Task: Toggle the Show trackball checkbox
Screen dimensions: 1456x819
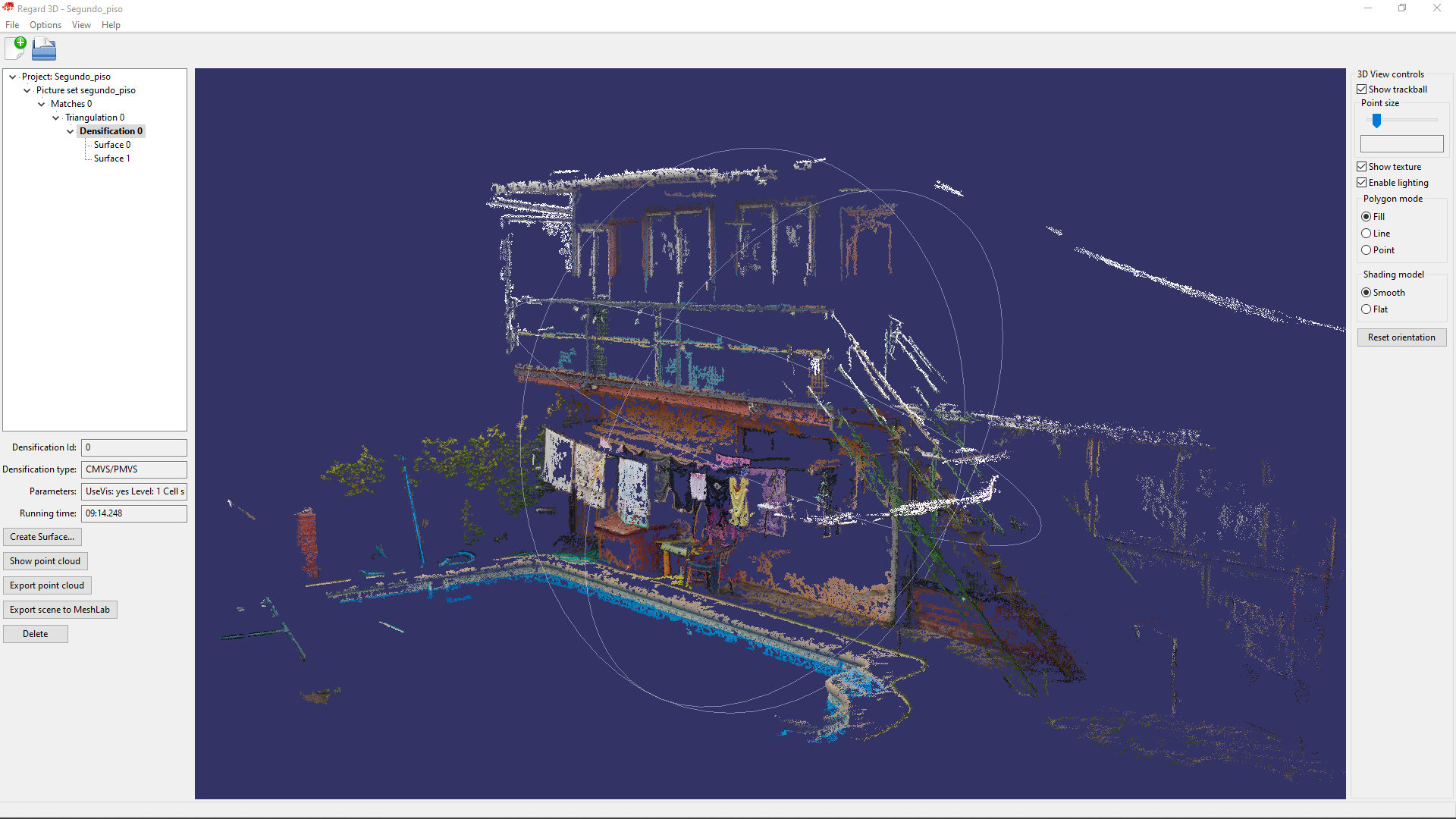Action: (x=1362, y=89)
